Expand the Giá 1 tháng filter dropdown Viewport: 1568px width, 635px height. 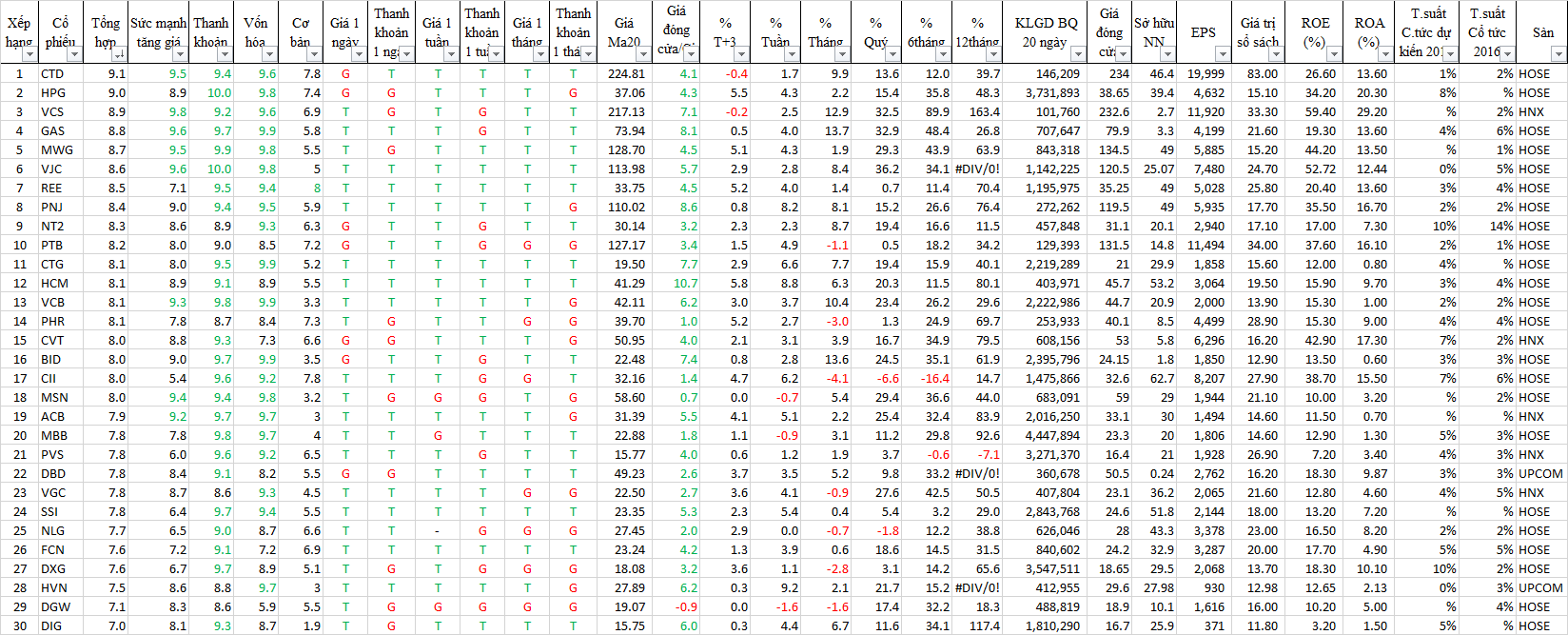click(542, 54)
